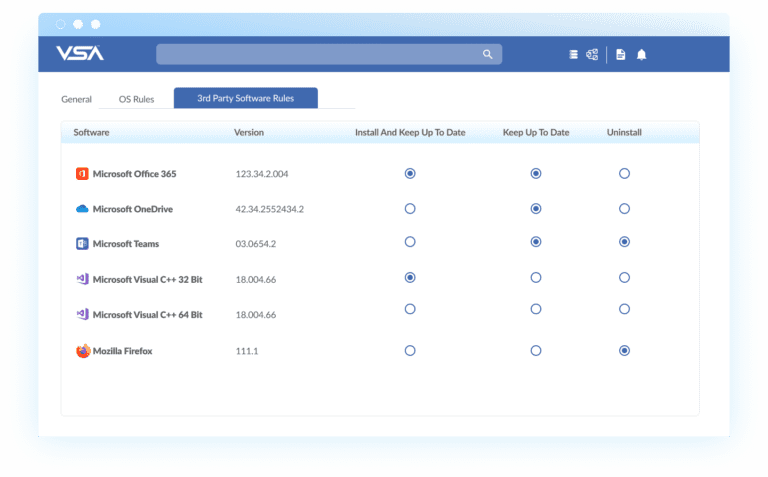The width and height of the screenshot is (768, 477).
Task: Select Uninstall for Microsoft Office 365
Action: 624,173
